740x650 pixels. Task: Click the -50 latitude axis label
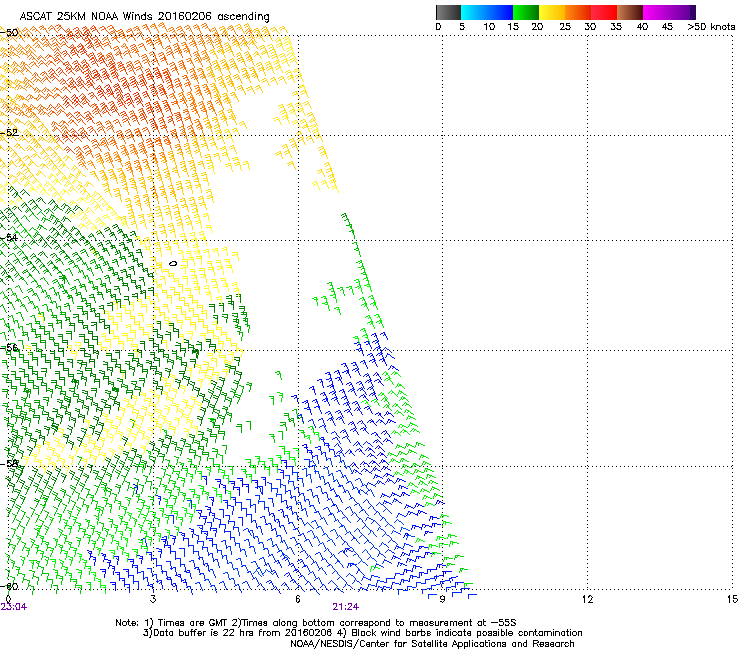click(x=9, y=33)
